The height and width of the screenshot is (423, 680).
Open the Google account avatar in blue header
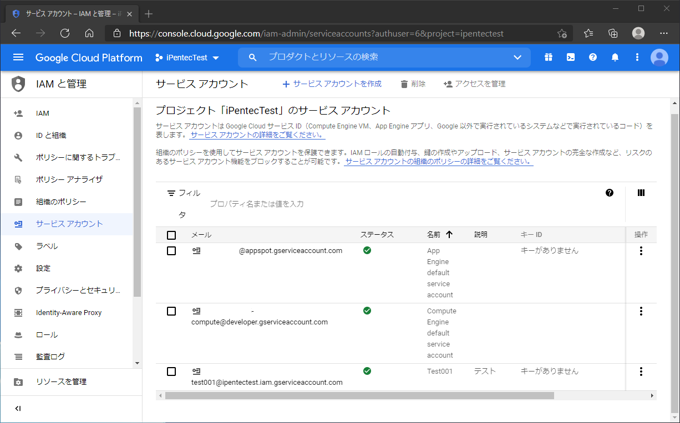tap(659, 57)
